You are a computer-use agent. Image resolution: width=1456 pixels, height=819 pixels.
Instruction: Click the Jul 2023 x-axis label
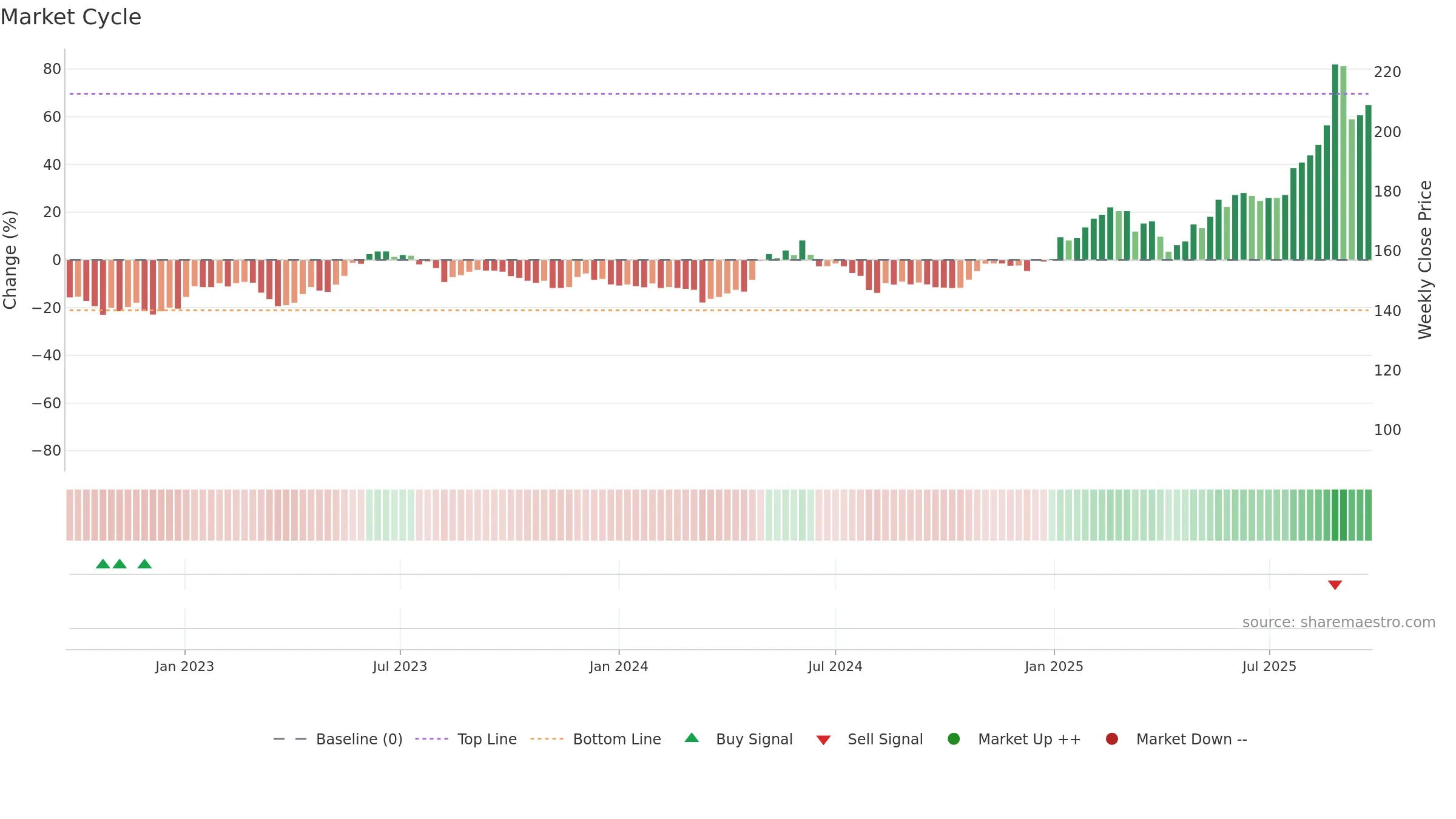(x=400, y=666)
